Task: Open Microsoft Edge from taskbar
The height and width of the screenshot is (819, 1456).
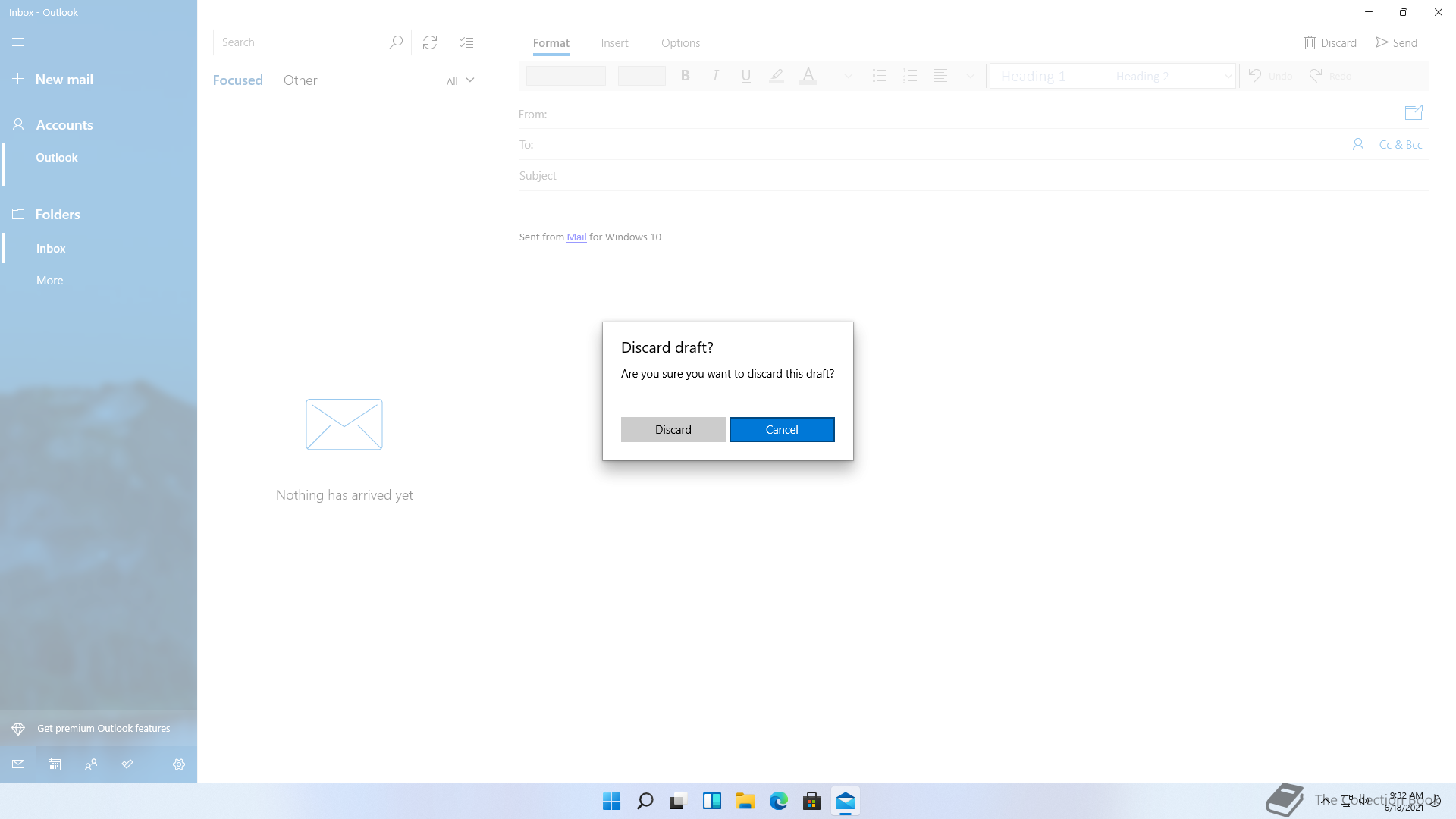Action: tap(779, 802)
